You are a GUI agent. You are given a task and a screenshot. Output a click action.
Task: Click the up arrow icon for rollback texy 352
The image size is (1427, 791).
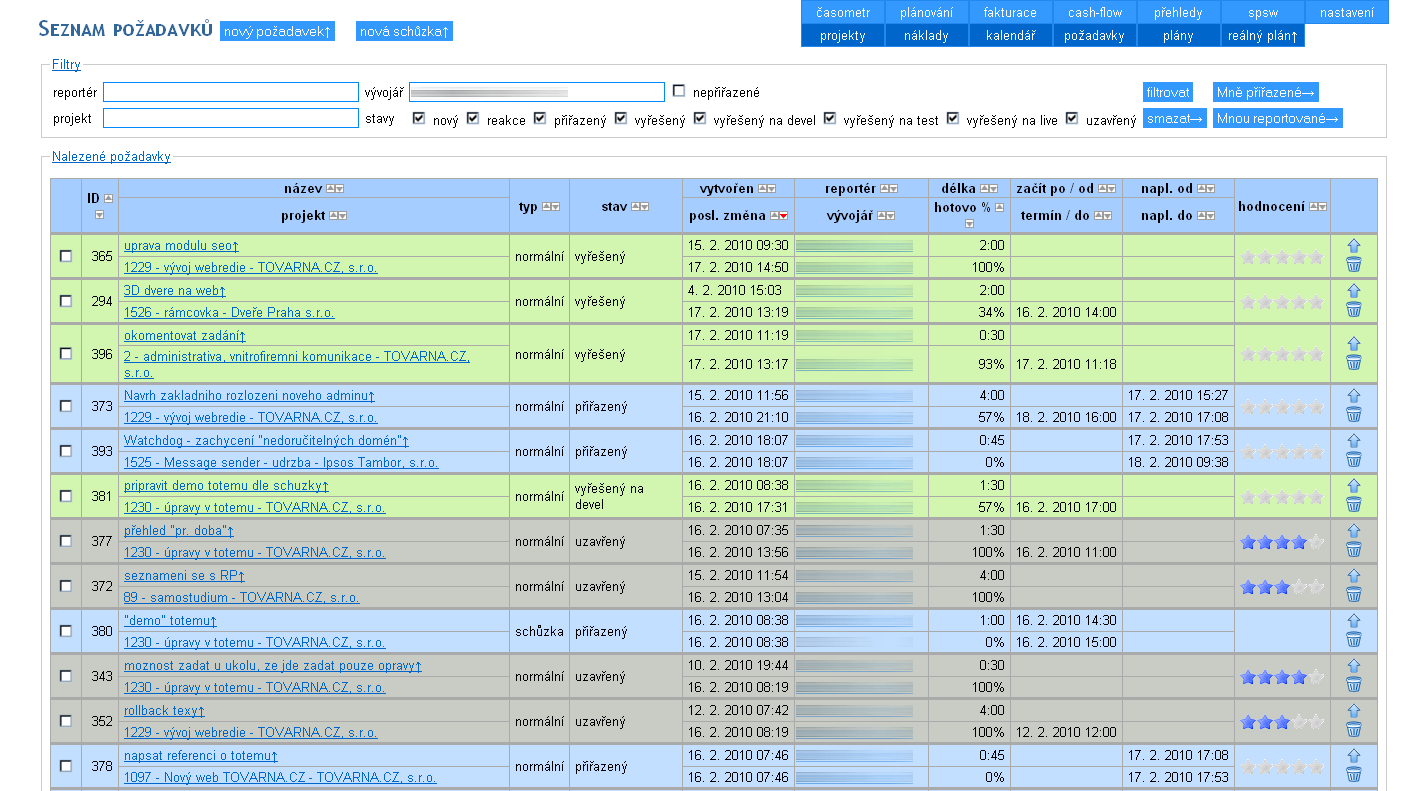(1354, 711)
